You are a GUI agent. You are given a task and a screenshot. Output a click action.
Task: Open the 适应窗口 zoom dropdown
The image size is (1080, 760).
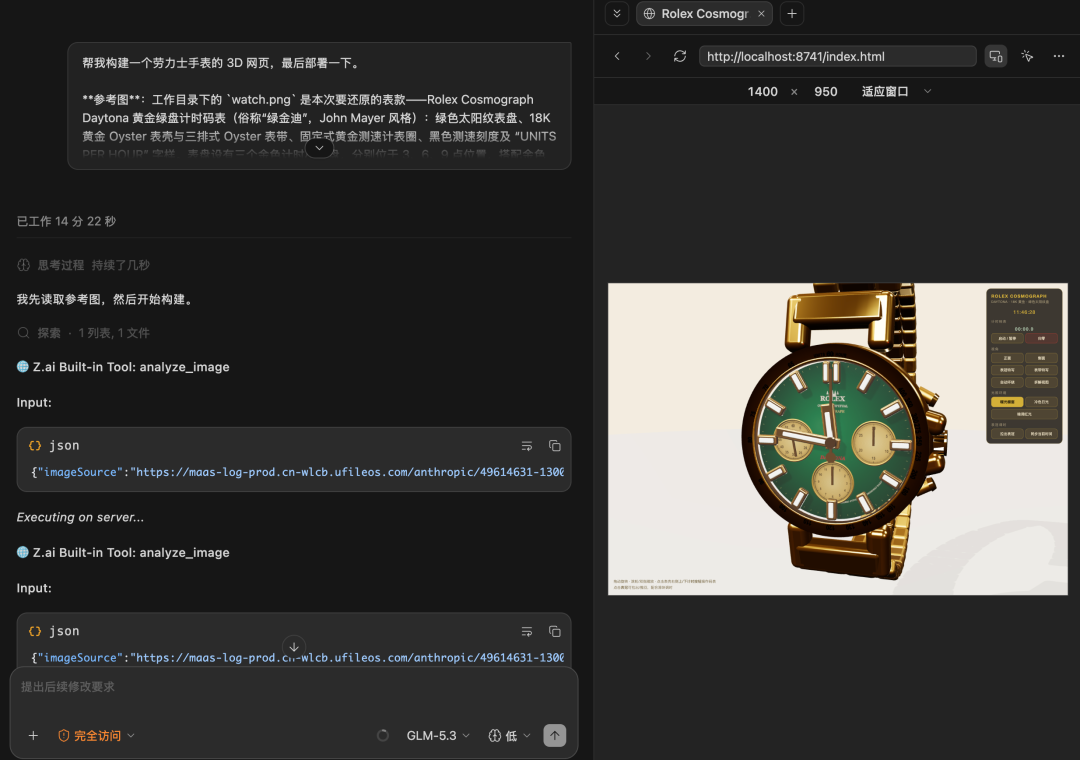[x=895, y=92]
